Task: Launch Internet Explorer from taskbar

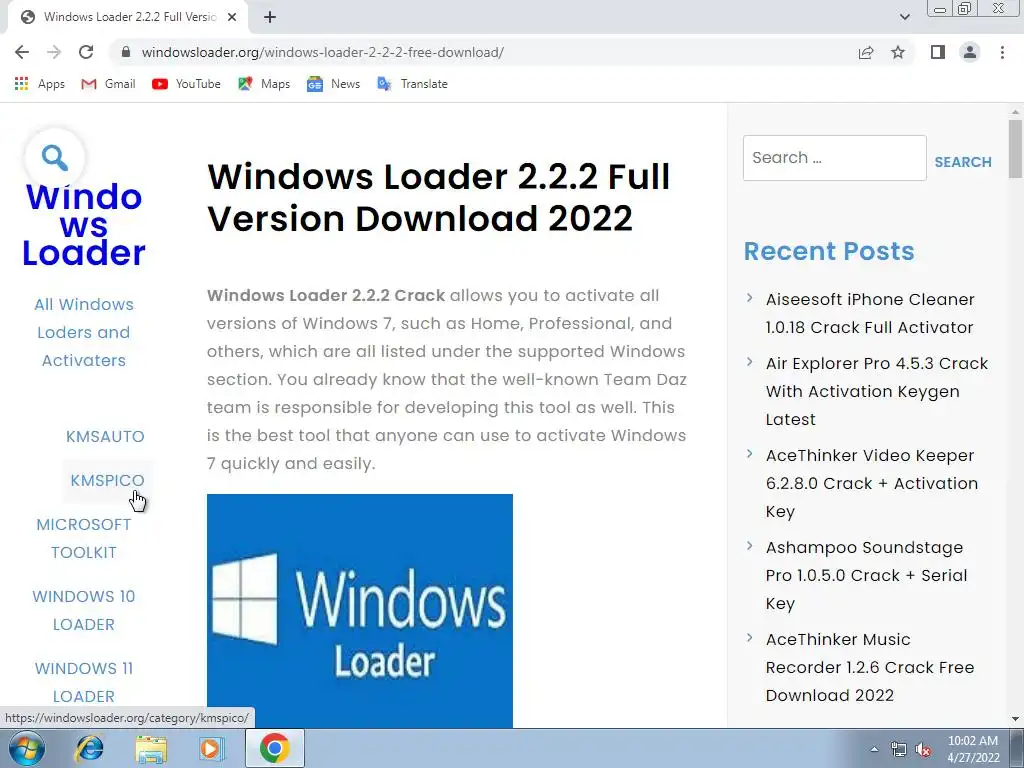Action: [89, 748]
